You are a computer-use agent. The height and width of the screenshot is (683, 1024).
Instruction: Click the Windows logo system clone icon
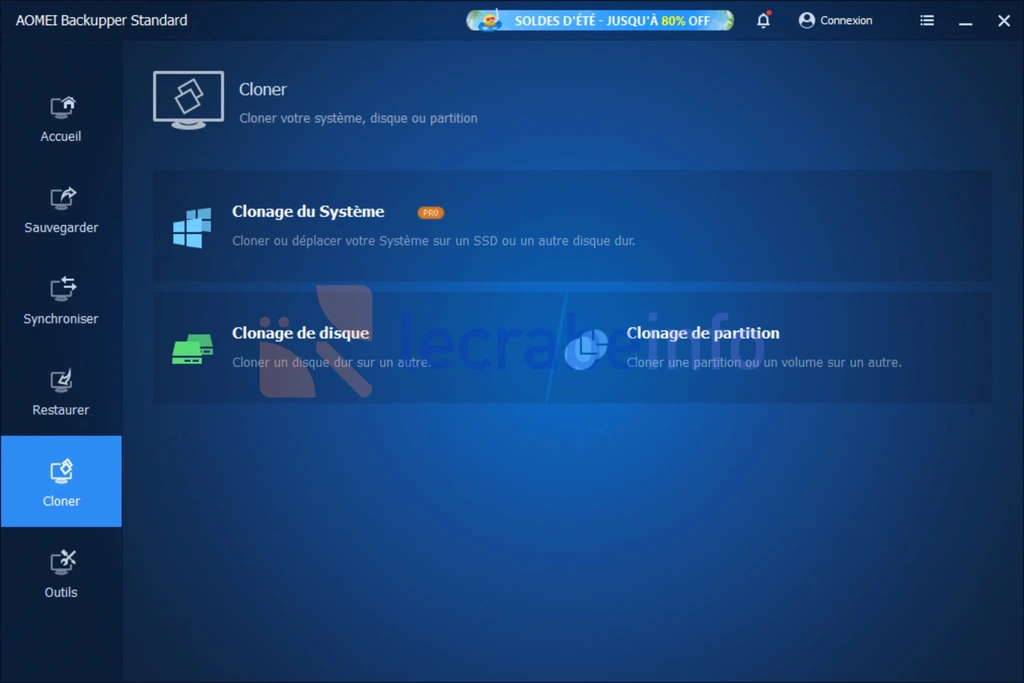[x=192, y=227]
